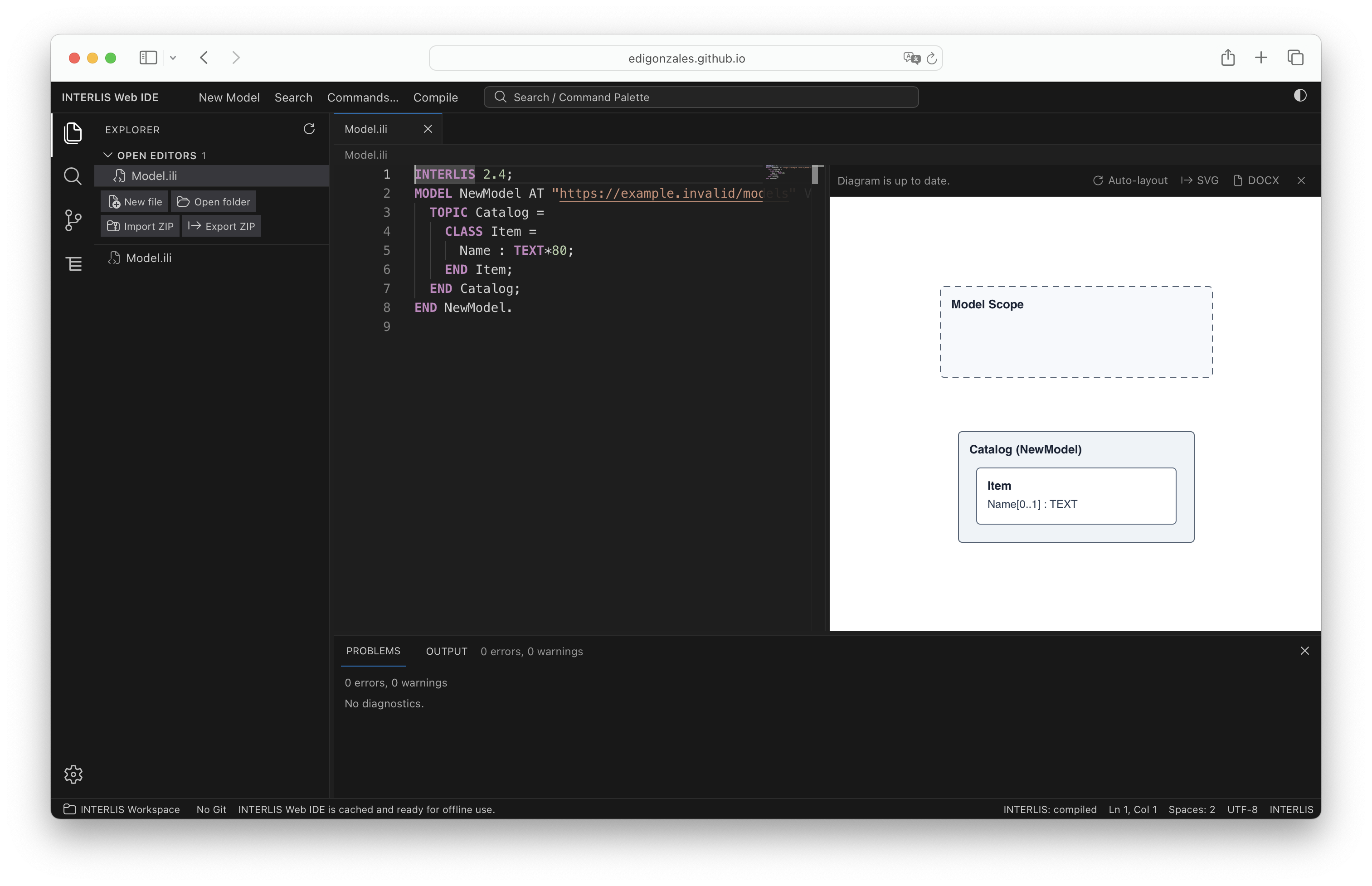Close the Model.ili editor tab
Screen dimensions: 1372x886
[428, 129]
